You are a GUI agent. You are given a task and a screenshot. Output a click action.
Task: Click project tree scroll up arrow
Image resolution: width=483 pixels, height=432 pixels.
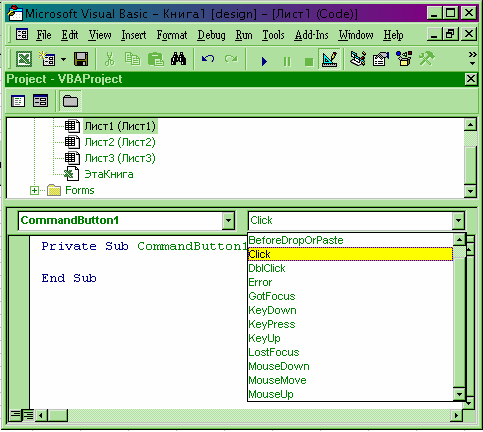[x=470, y=125]
